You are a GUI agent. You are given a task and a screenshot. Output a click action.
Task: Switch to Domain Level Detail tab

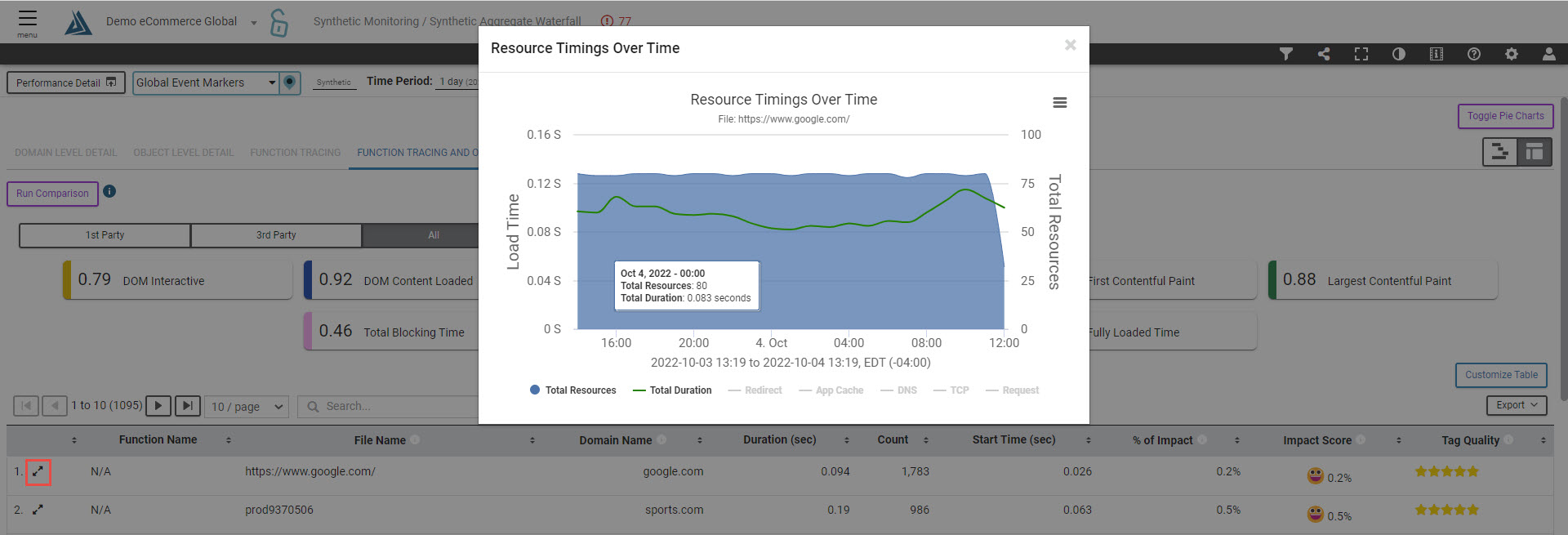coord(65,153)
